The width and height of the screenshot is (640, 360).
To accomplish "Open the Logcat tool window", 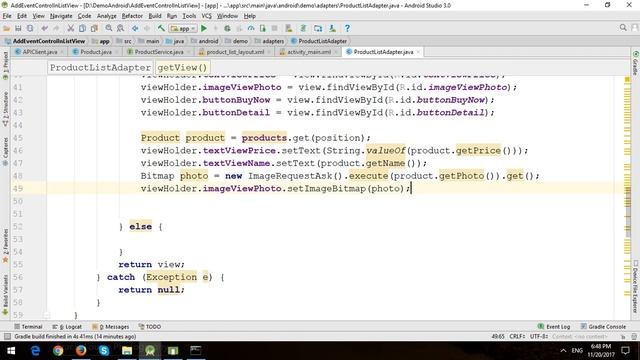I will (x=67, y=327).
